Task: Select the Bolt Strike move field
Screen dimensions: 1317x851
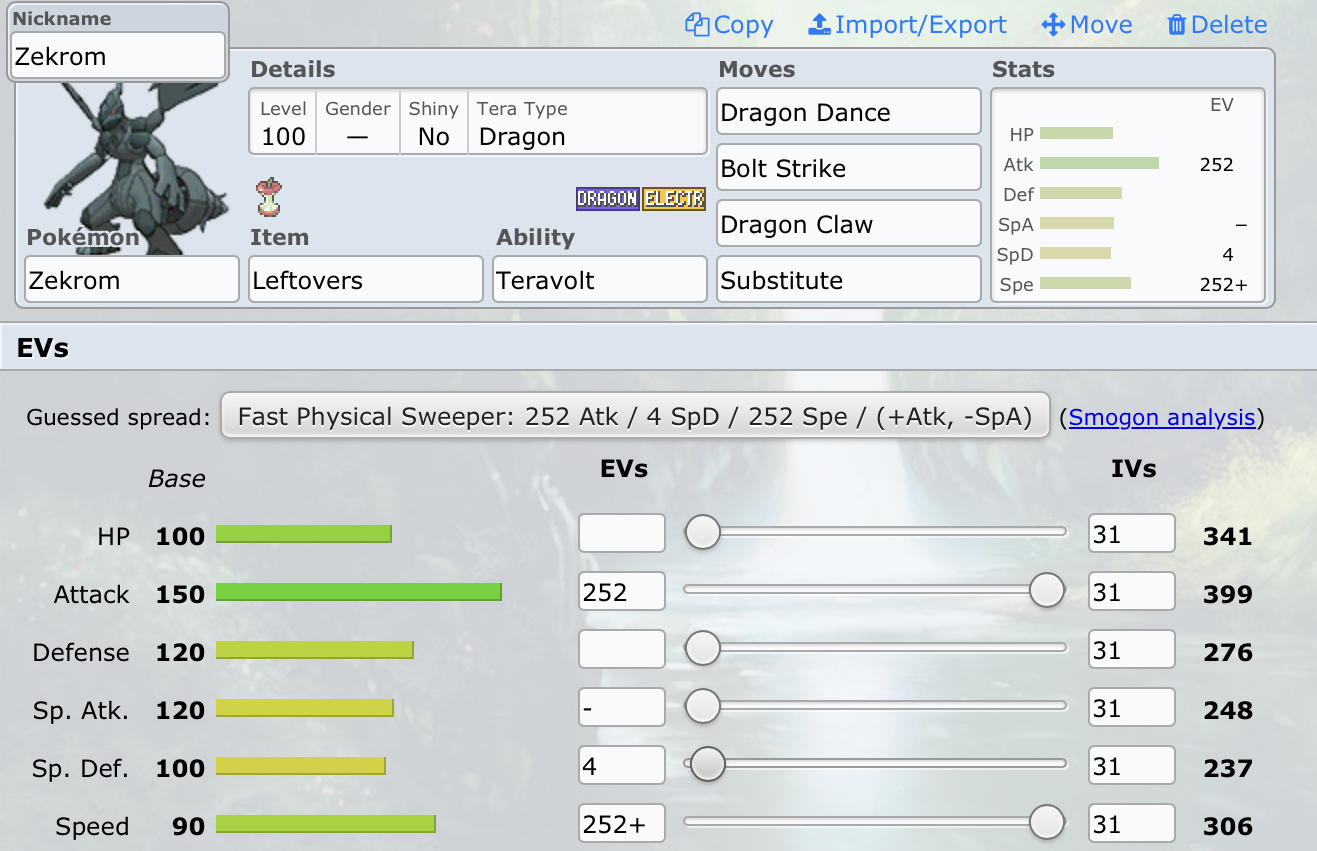Action: [x=849, y=167]
